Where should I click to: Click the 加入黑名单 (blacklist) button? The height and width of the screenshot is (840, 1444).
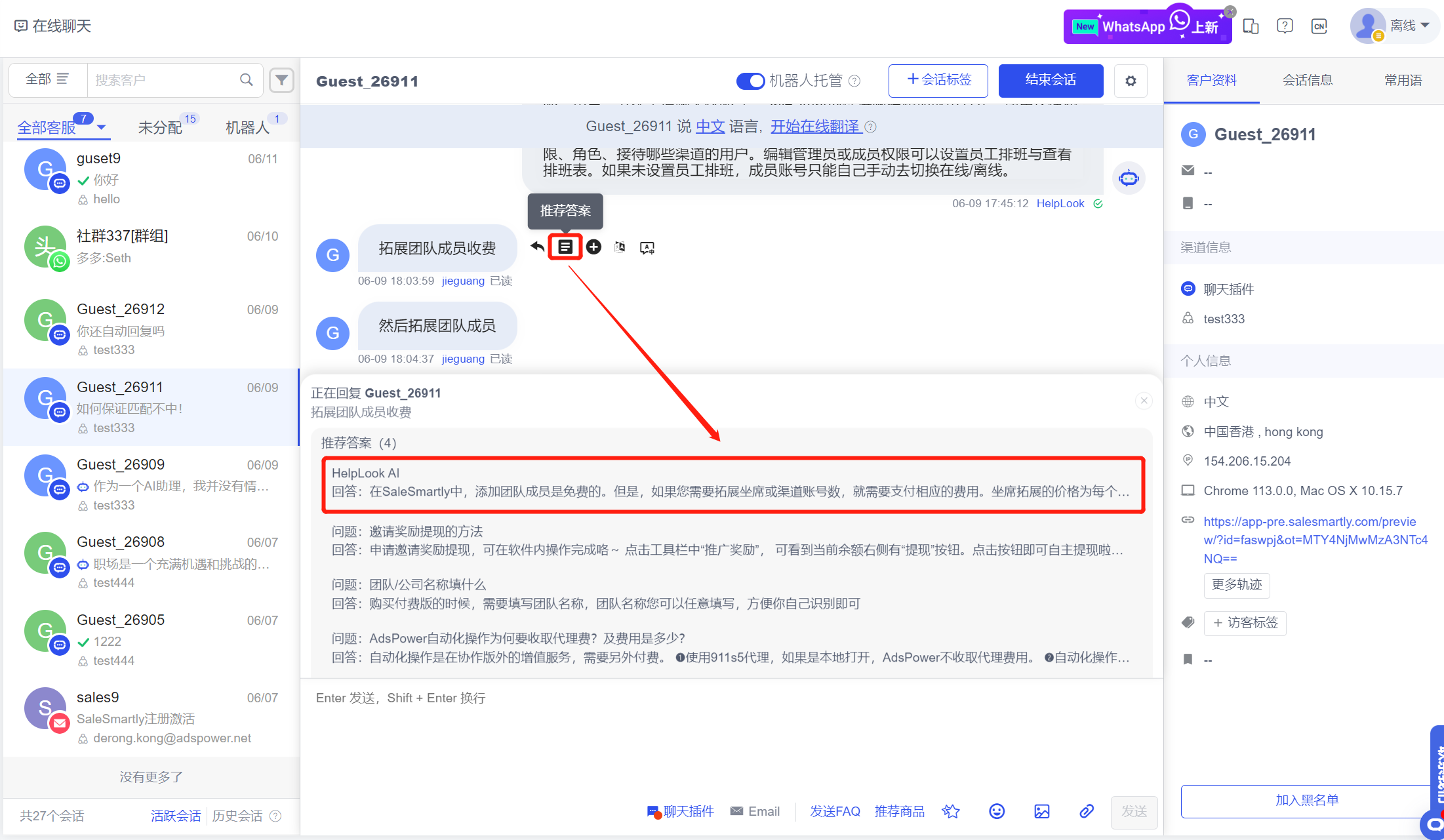click(1301, 800)
